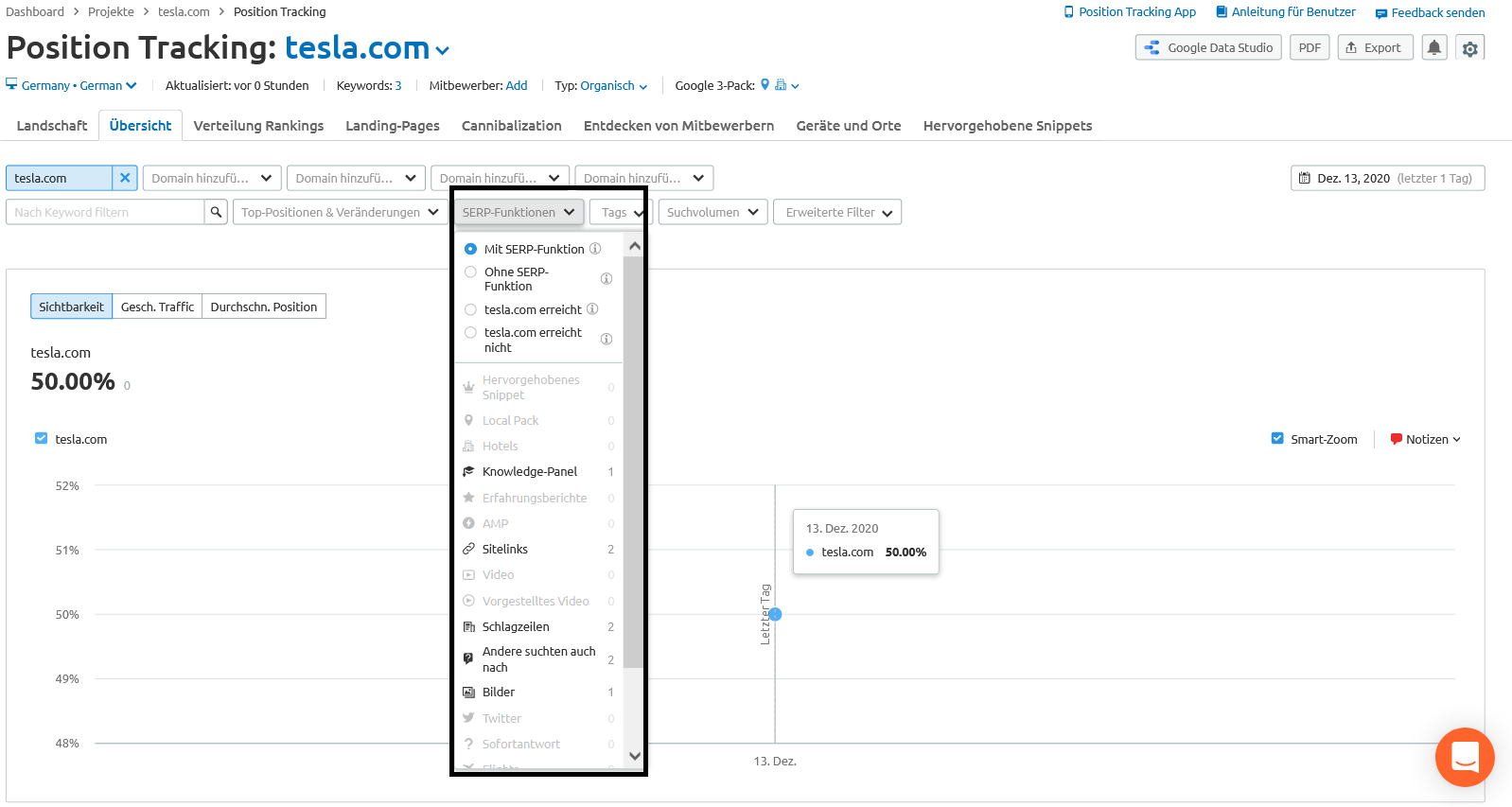
Task: Toggle Smart-Zoom checkbox
Action: tap(1277, 438)
